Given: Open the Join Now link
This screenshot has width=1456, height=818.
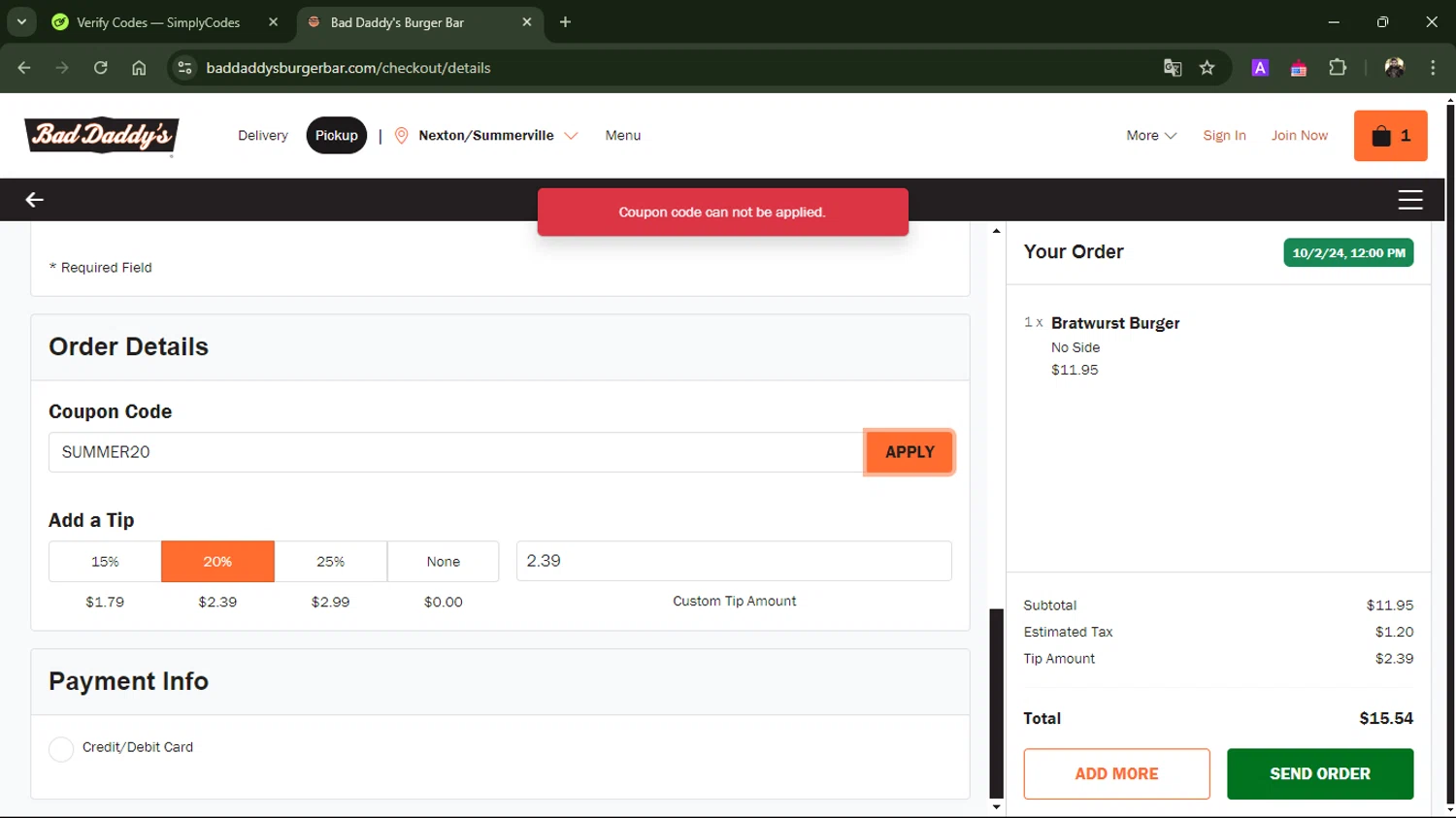Looking at the screenshot, I should [x=1300, y=136].
